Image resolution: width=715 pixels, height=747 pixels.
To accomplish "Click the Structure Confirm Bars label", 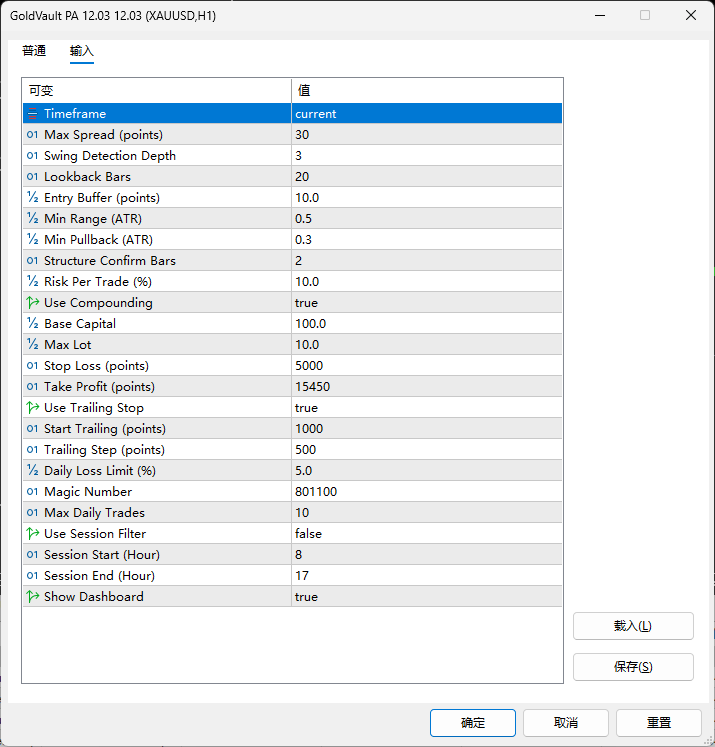I will [x=110, y=261].
